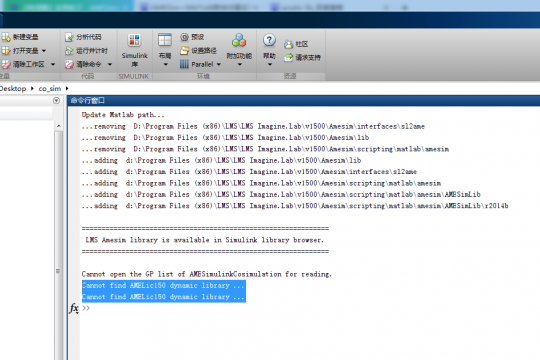Click 'Cannot open the GP list' error line
Viewport: 540px width, 360px height.
(207, 274)
